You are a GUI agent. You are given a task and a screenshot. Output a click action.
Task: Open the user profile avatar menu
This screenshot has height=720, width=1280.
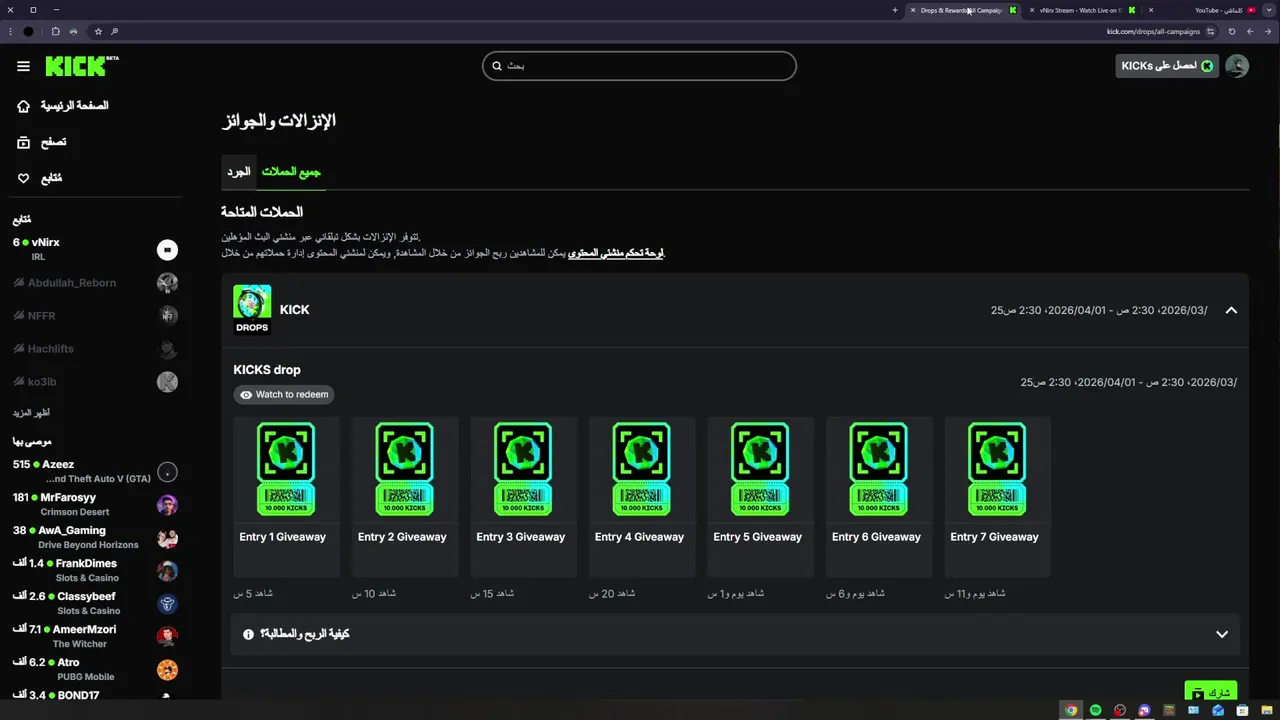1237,66
